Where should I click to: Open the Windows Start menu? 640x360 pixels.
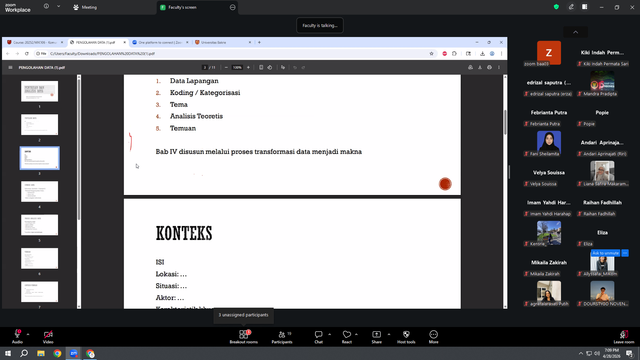point(8,353)
